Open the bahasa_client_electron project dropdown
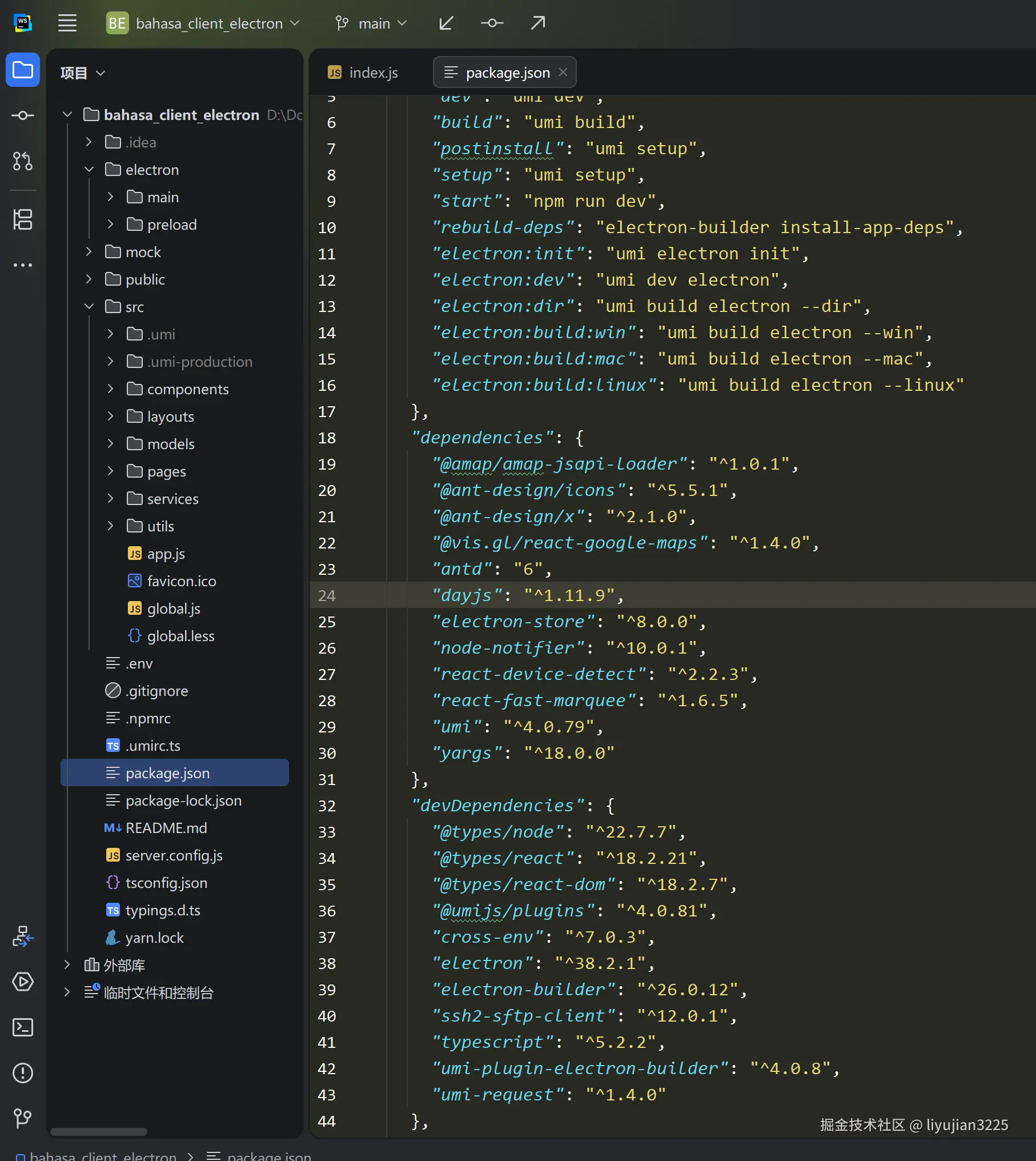The width and height of the screenshot is (1036, 1161). 218,23
